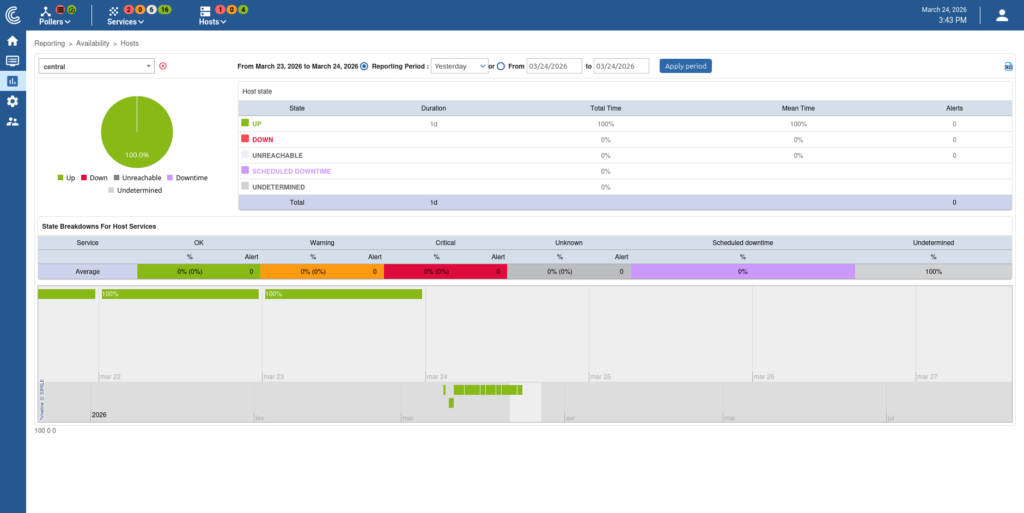Select the From date range radio button

click(x=501, y=66)
